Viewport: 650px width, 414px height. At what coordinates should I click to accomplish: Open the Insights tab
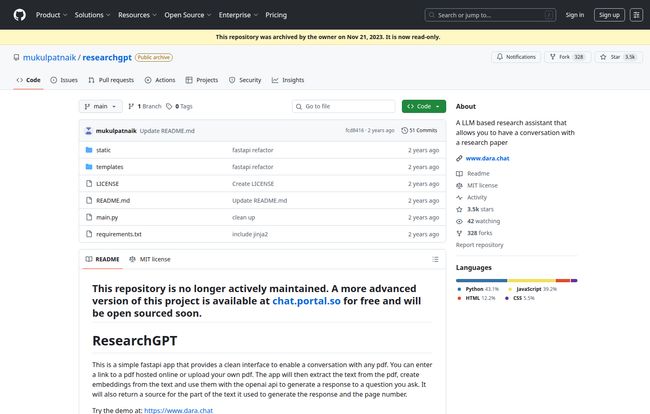coord(288,80)
